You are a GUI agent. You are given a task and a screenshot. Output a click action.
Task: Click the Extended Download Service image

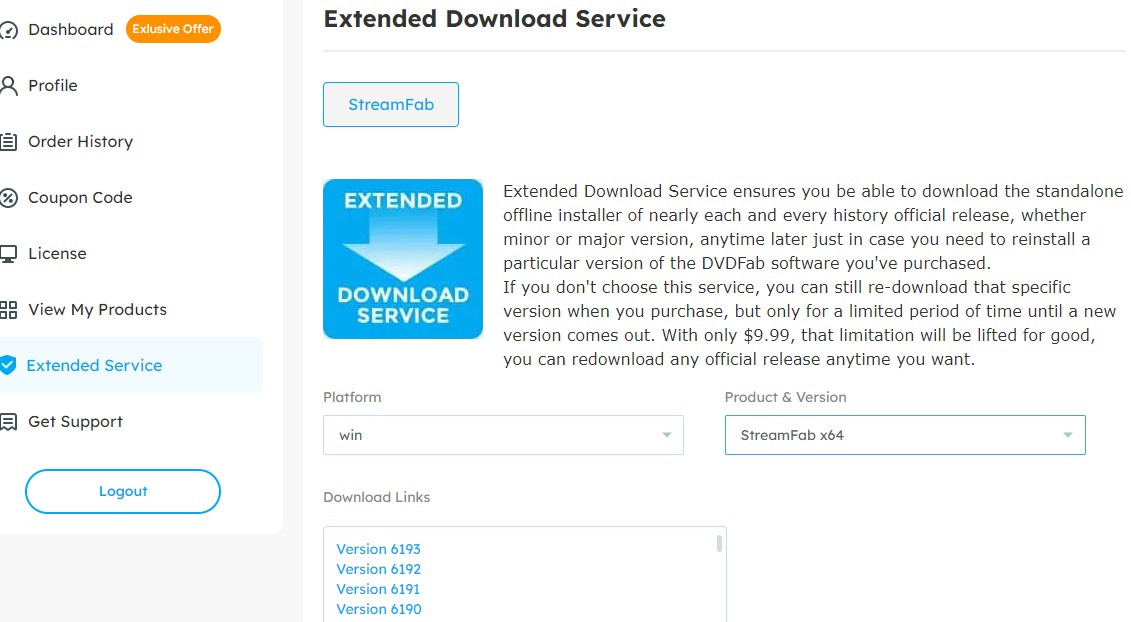[402, 259]
